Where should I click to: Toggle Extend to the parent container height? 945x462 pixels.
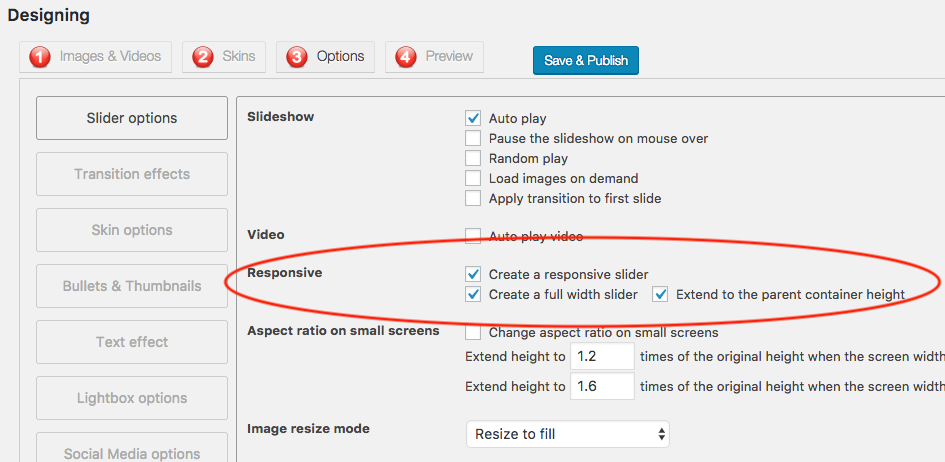[661, 294]
